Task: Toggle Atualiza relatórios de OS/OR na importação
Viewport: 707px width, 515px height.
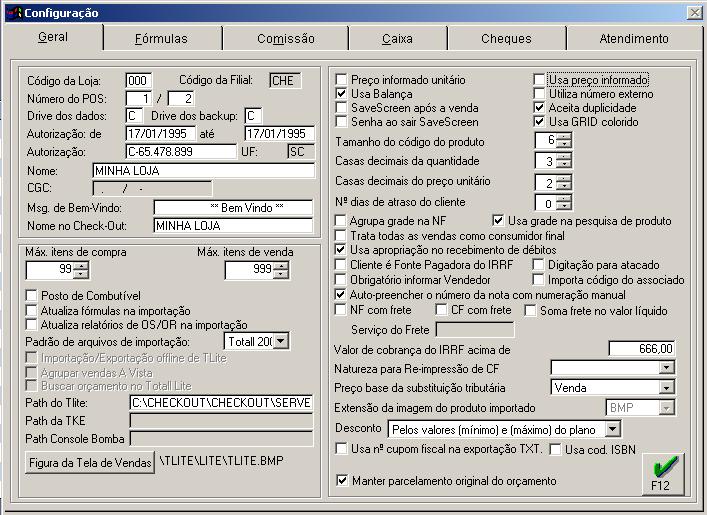Action: pyautogui.click(x=31, y=325)
